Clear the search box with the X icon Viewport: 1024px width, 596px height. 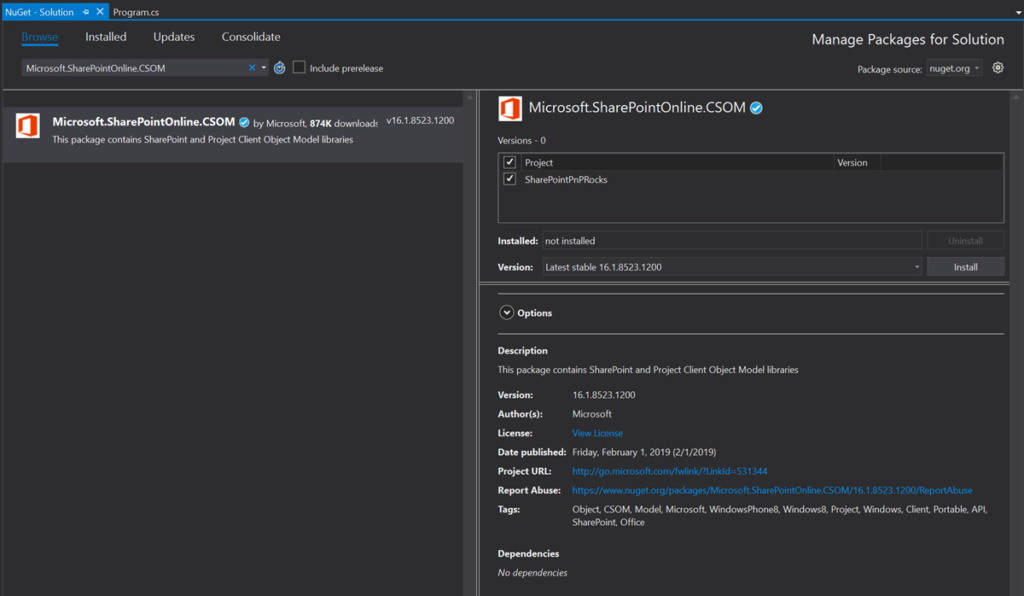click(252, 67)
